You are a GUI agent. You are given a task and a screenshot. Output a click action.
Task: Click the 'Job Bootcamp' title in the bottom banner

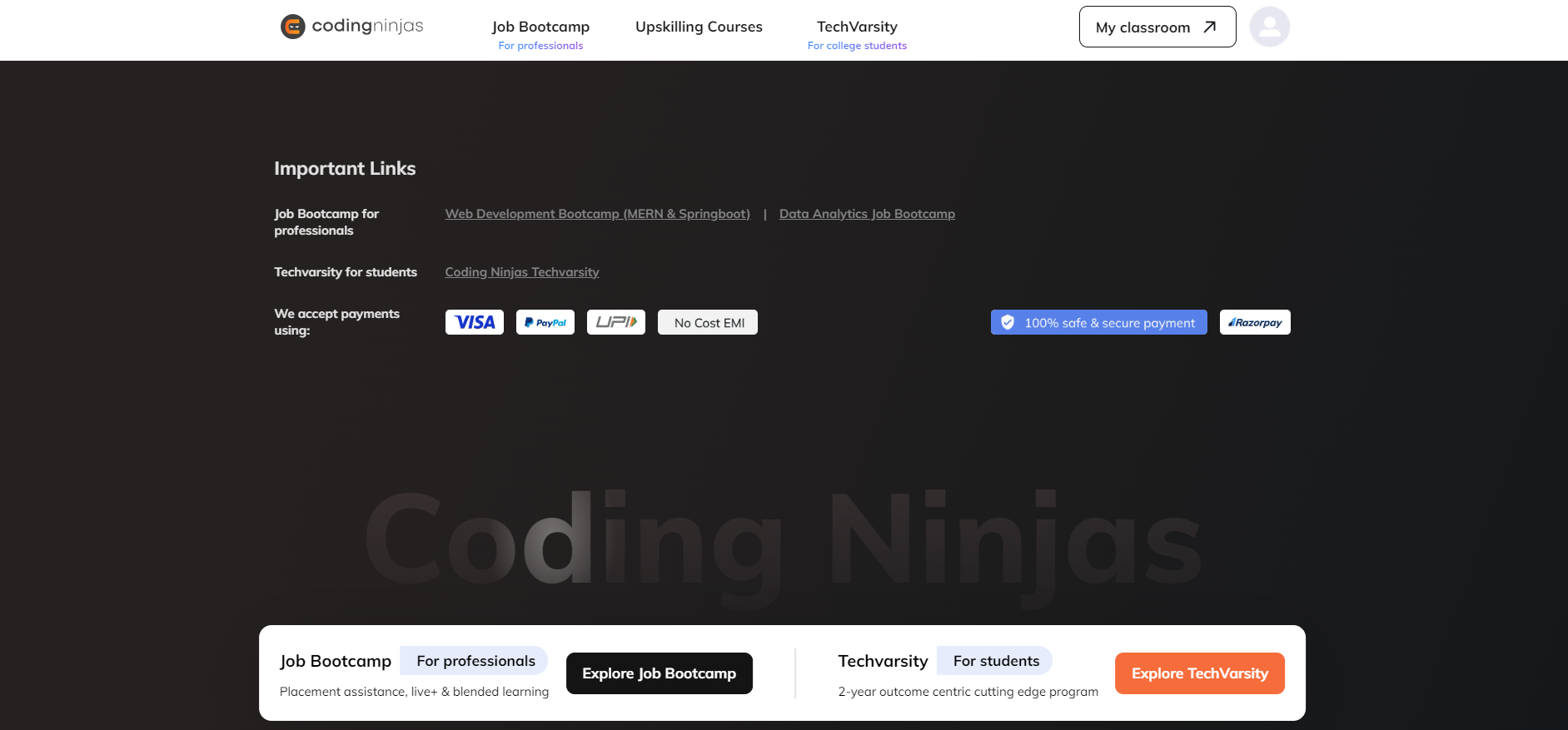[x=336, y=661]
